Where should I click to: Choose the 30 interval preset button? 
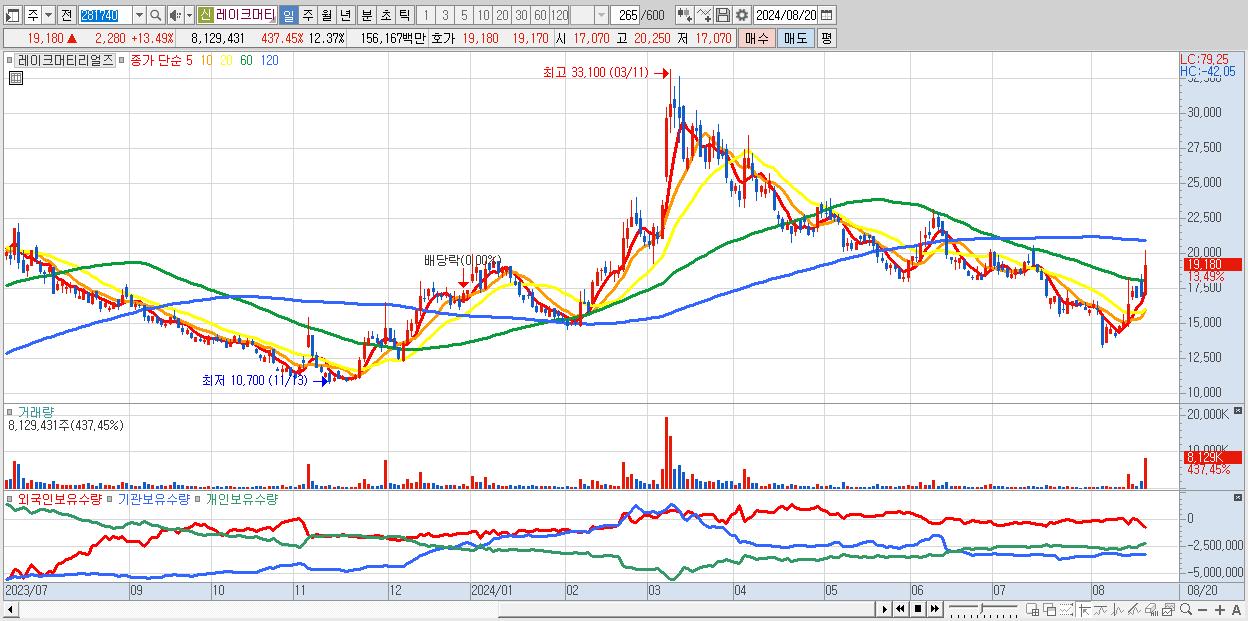coord(521,15)
